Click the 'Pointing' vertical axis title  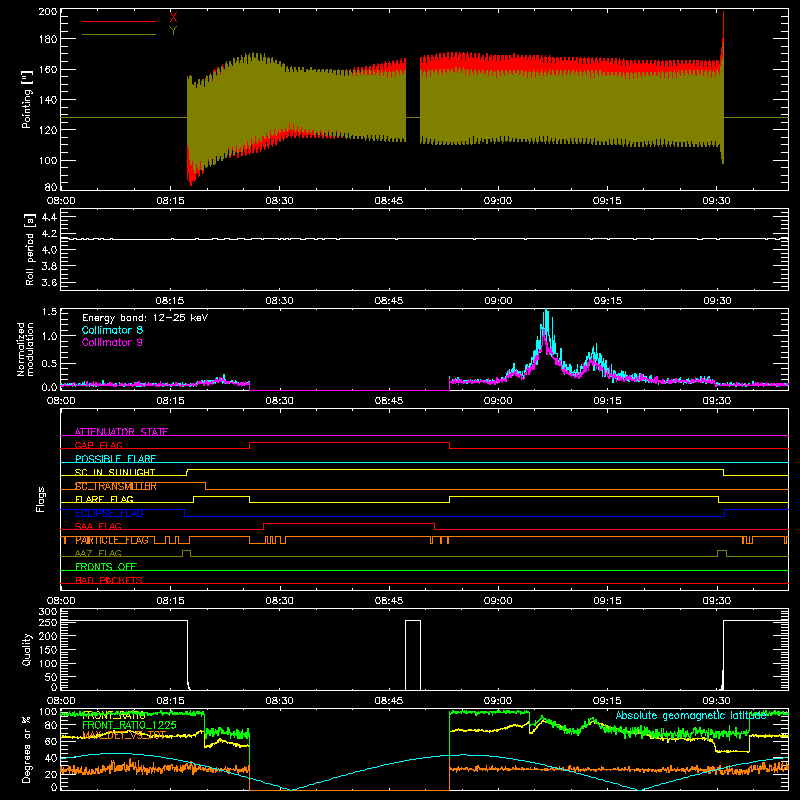point(27,99)
